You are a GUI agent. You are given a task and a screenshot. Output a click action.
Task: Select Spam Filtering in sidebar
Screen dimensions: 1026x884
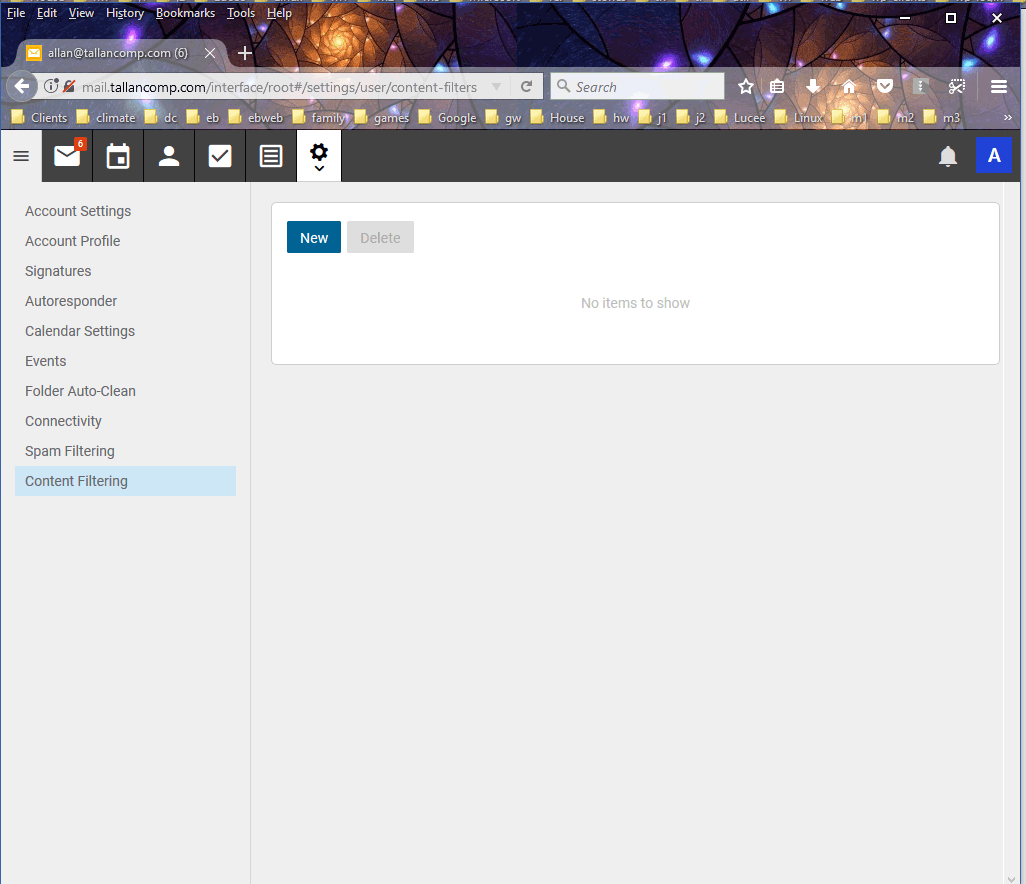pyautogui.click(x=70, y=451)
